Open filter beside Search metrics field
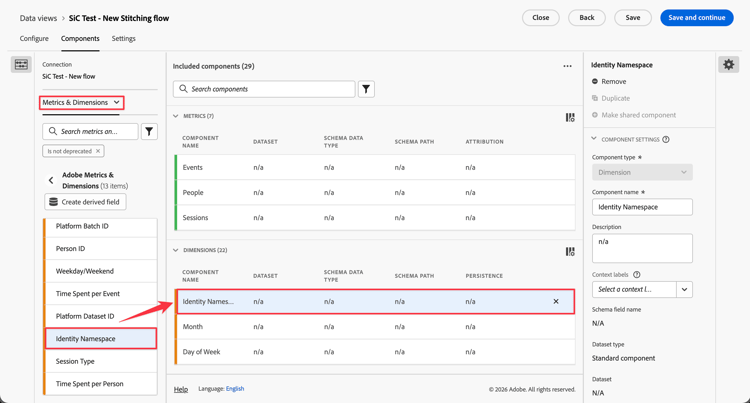Screen dimensions: 750x403 149,131
